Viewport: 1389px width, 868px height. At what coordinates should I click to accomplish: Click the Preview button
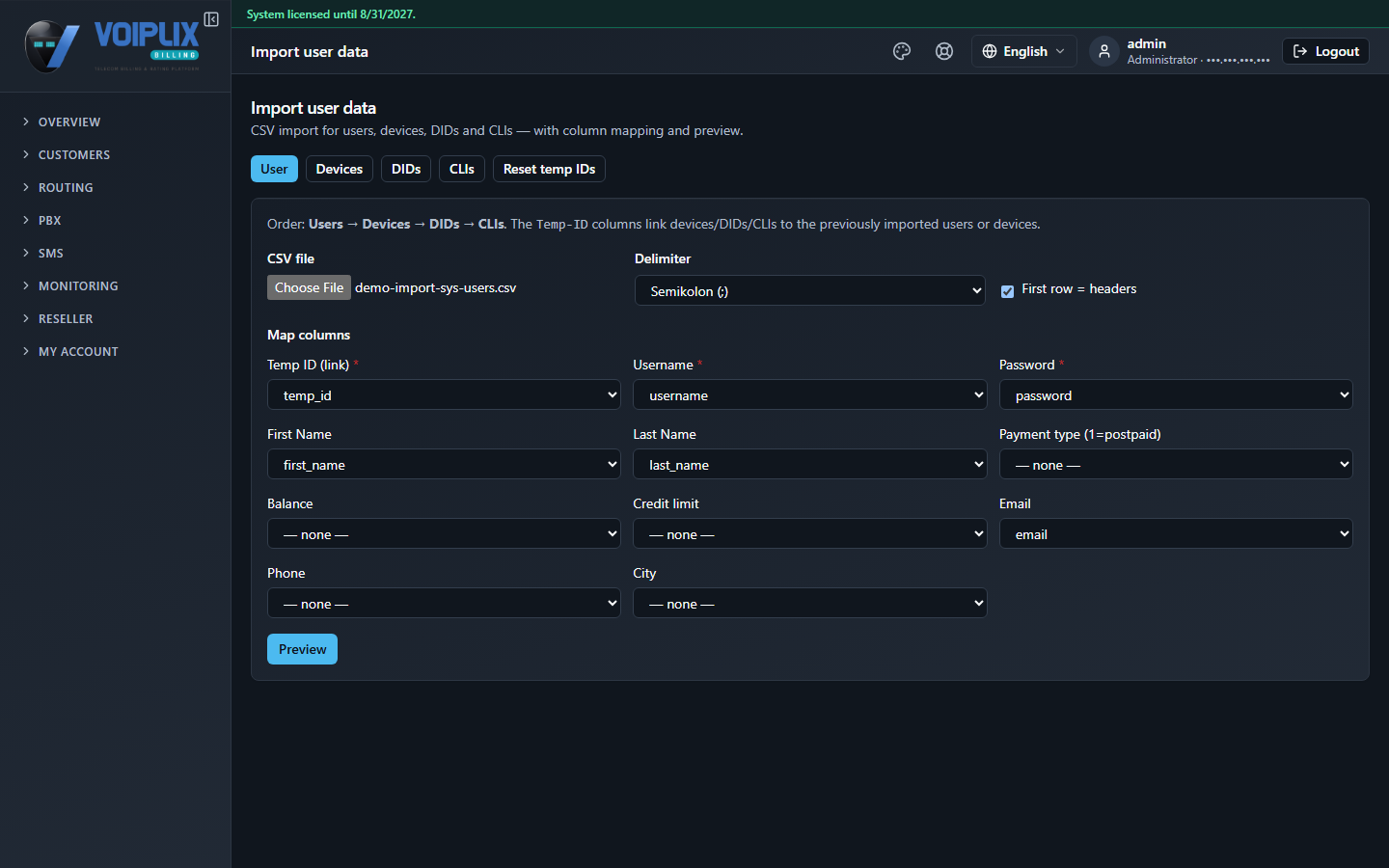(x=302, y=649)
